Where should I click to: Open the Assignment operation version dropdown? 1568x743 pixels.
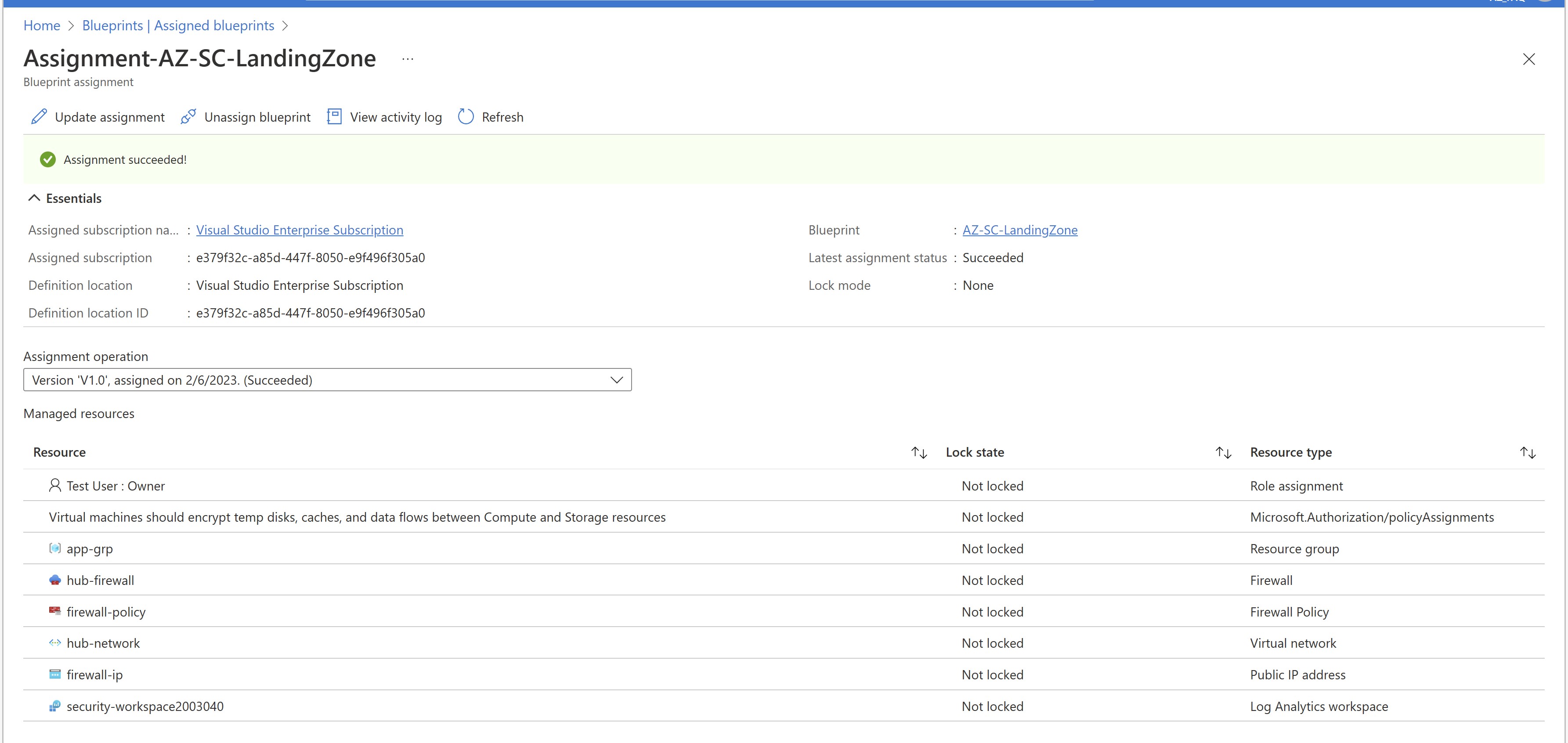[328, 380]
